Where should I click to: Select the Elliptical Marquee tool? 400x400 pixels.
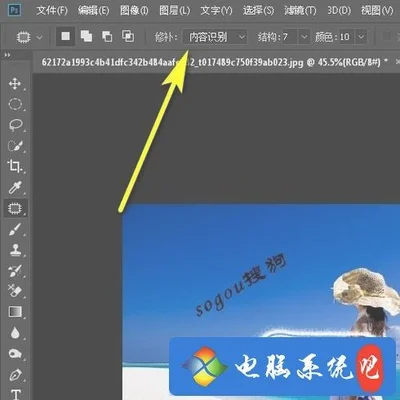[x=15, y=104]
